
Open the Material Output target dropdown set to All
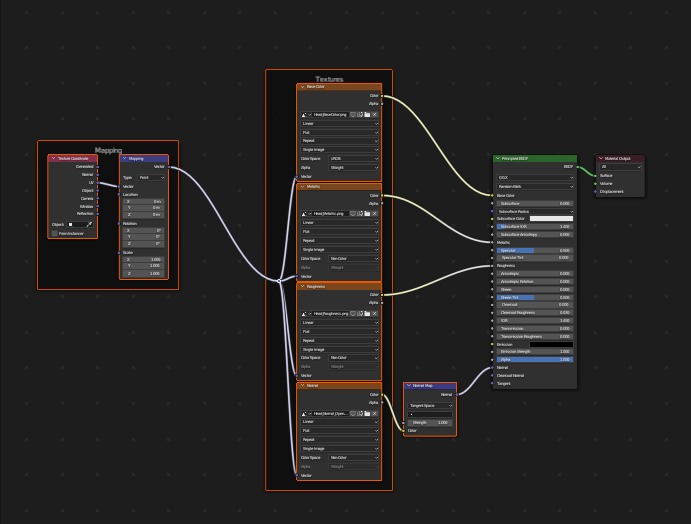coord(620,167)
